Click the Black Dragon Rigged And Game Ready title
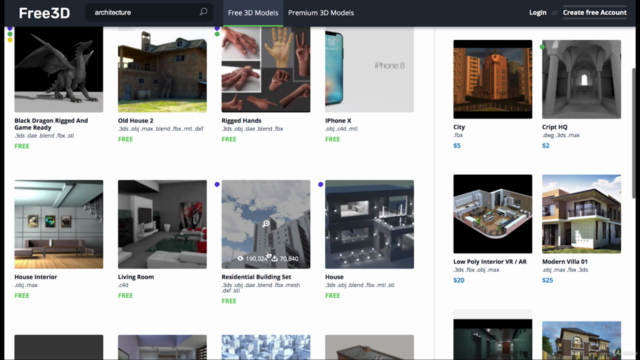The width and height of the screenshot is (640, 360). coord(51,124)
